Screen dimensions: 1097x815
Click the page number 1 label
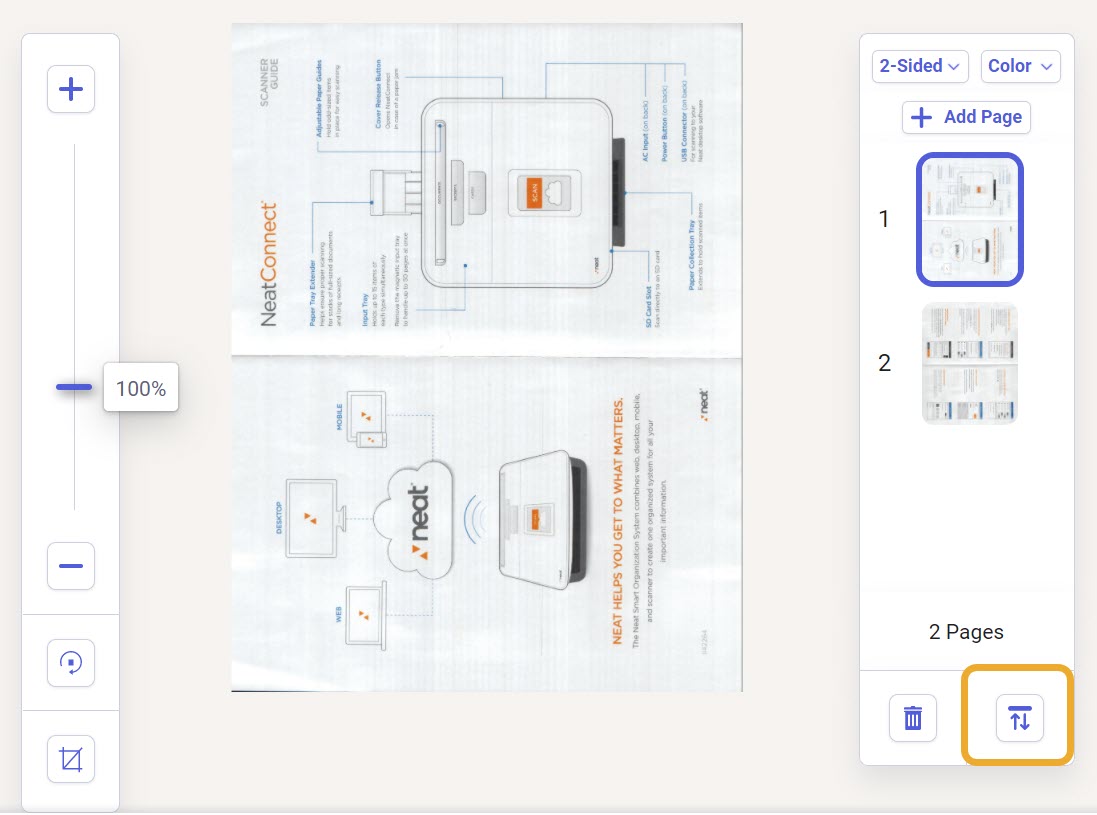(884, 219)
